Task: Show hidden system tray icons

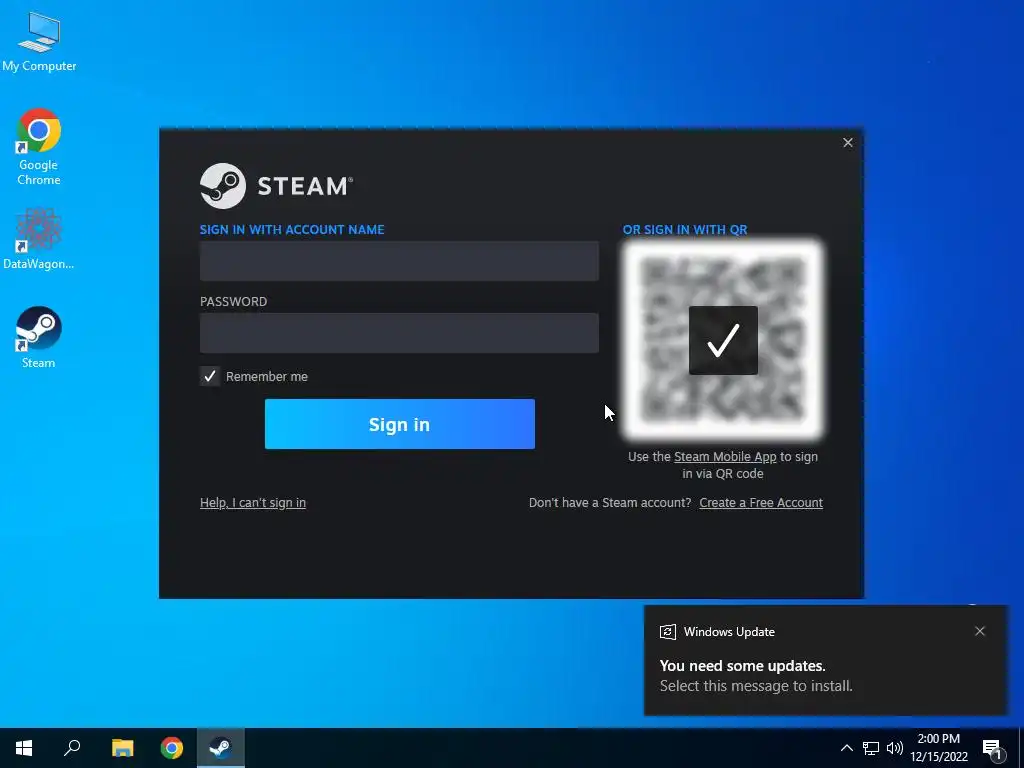Action: pos(846,748)
